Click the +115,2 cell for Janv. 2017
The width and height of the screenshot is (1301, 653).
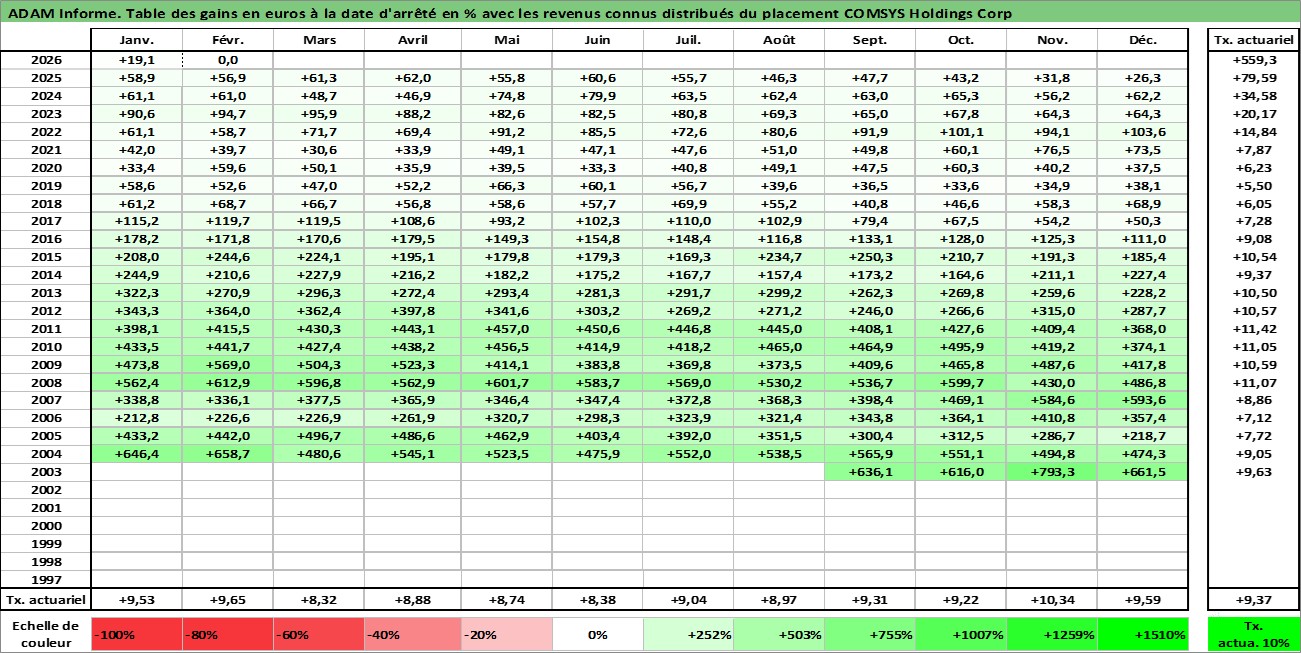136,221
